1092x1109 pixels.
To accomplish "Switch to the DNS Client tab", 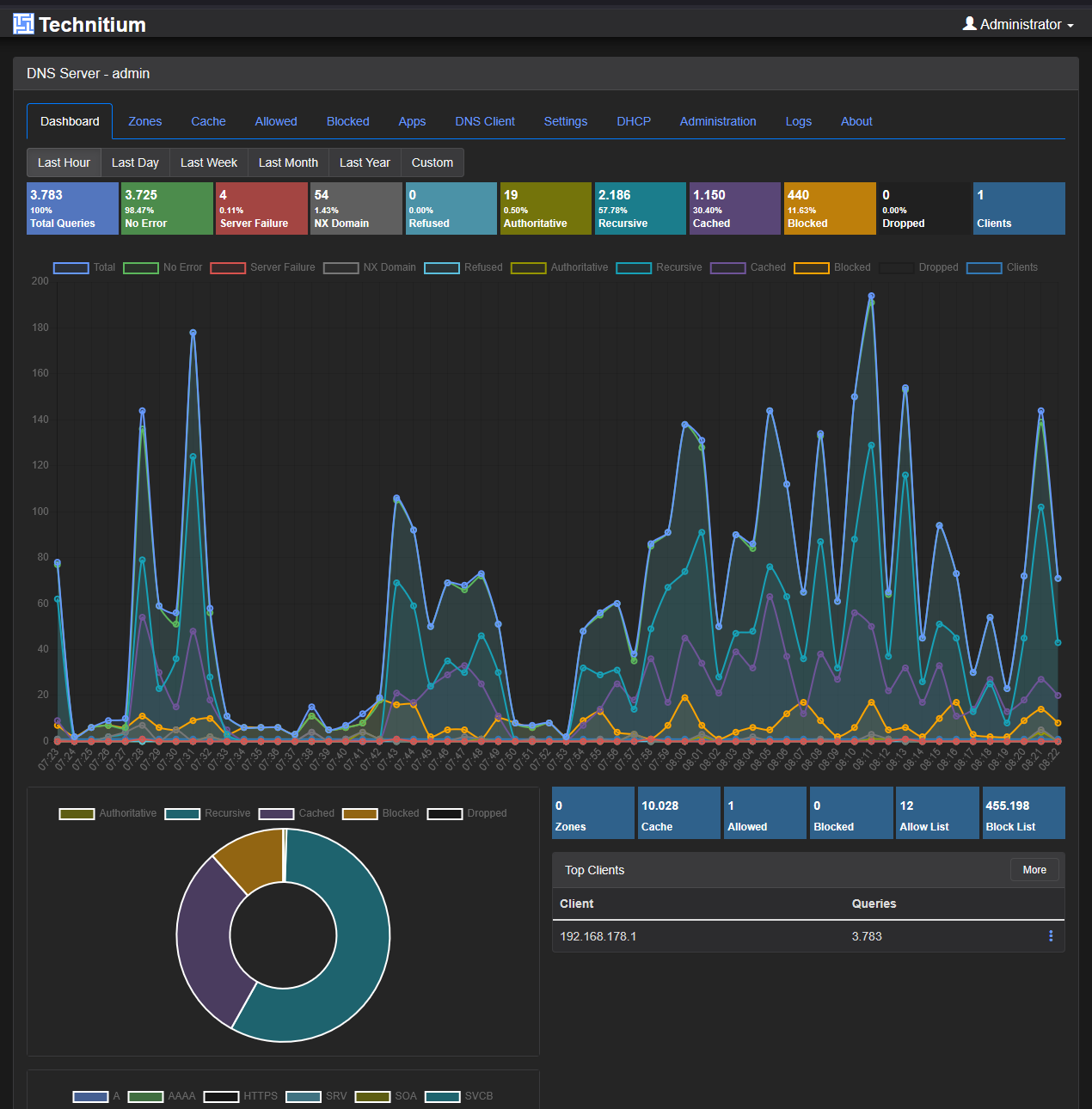I will [x=485, y=121].
